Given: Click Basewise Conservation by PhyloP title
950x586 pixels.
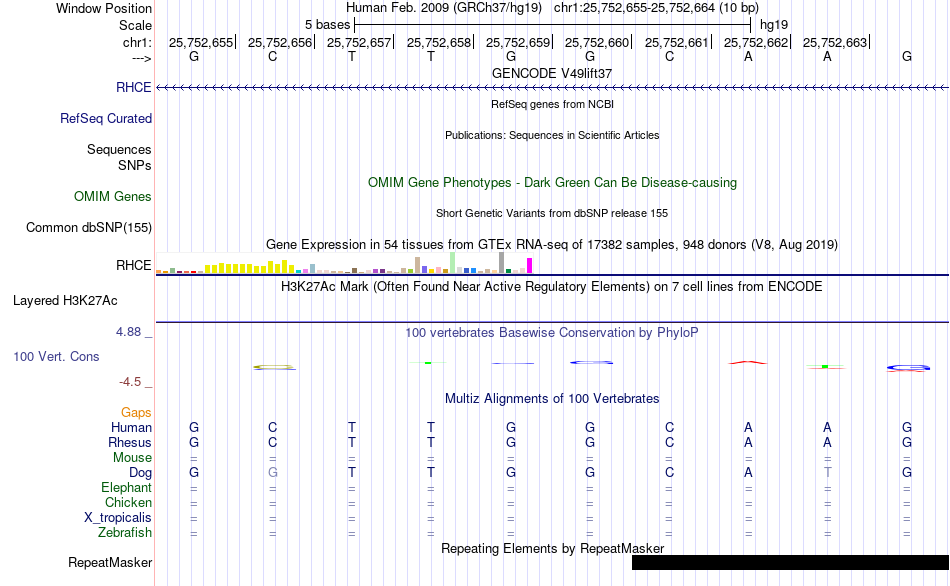Looking at the screenshot, I should click(x=552, y=333).
